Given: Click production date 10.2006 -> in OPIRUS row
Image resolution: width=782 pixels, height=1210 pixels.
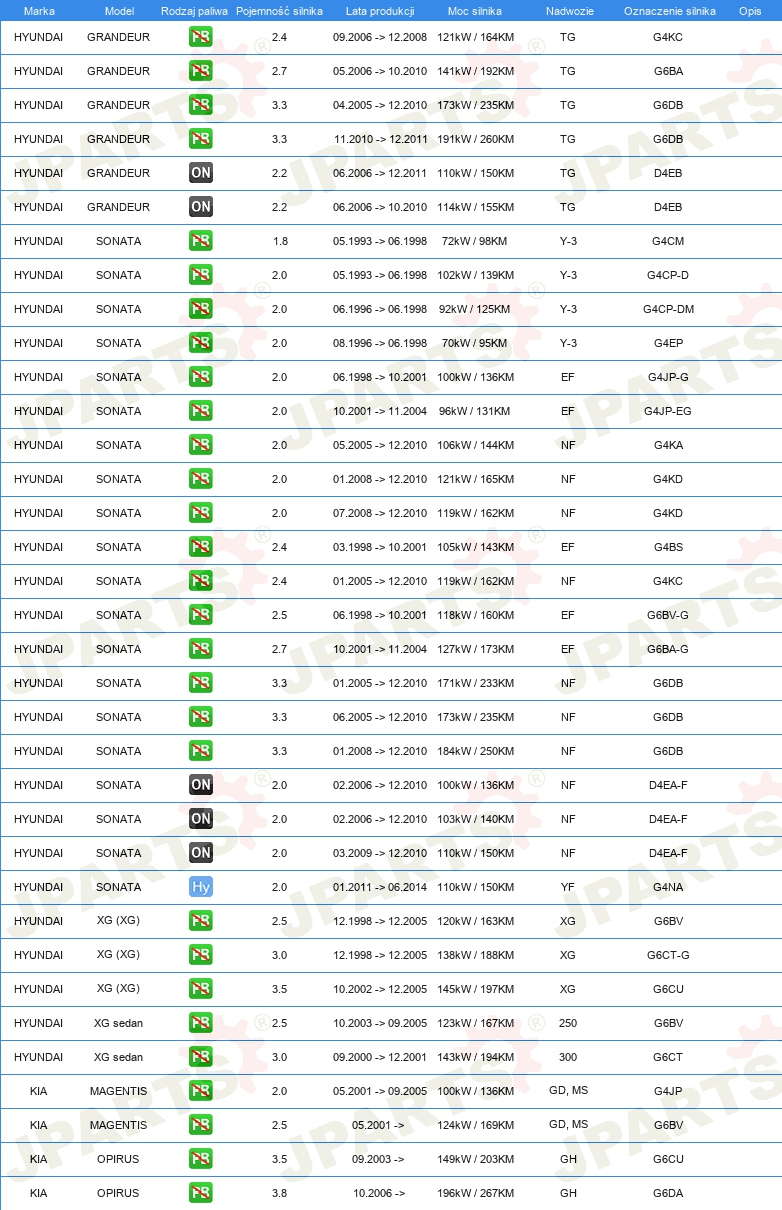Looking at the screenshot, I should (x=379, y=1193).
